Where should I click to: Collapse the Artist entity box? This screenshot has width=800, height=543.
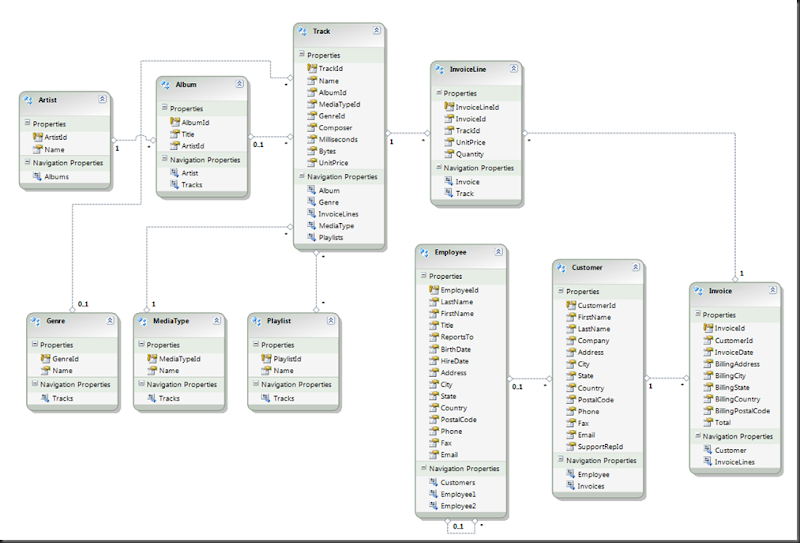click(103, 99)
